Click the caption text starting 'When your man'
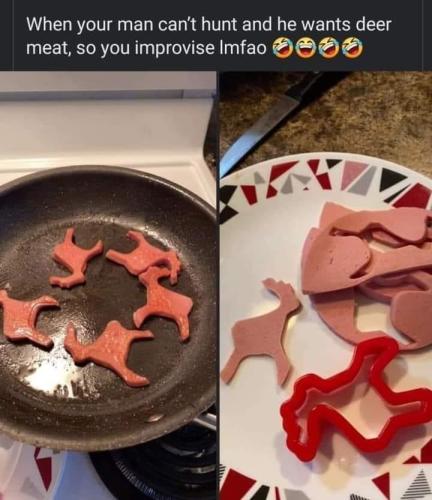 (208, 36)
